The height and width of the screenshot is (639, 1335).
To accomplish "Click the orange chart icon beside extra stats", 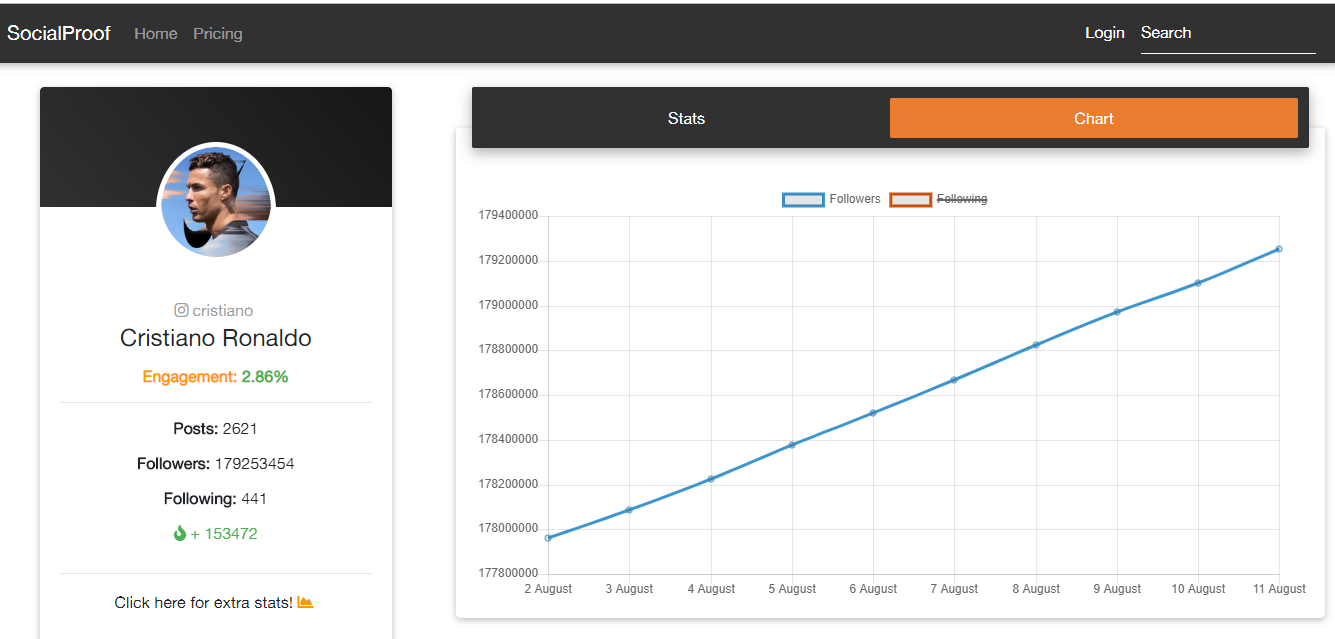I will coord(304,602).
